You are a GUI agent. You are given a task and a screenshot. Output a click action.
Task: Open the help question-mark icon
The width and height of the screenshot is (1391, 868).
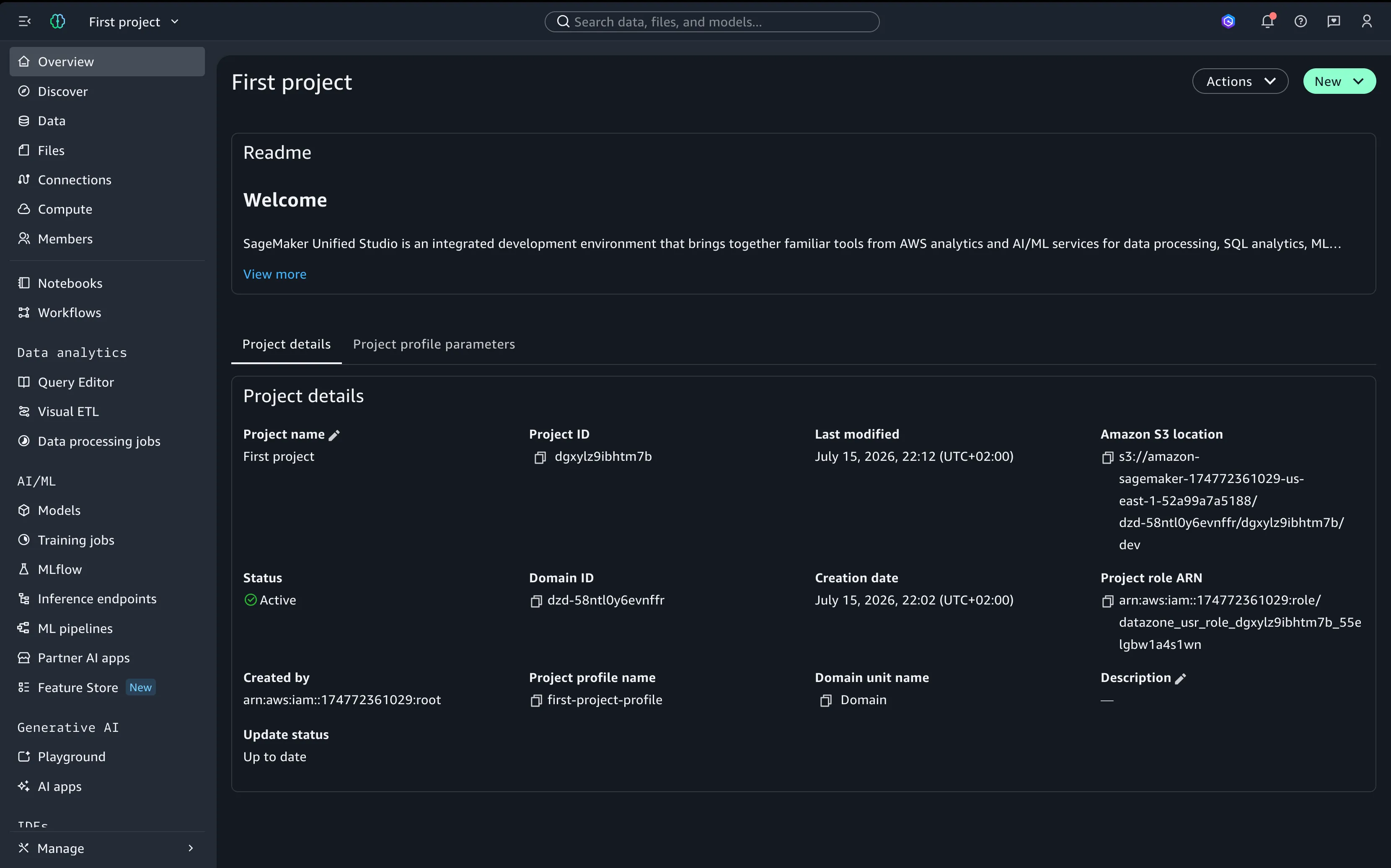1301,22
